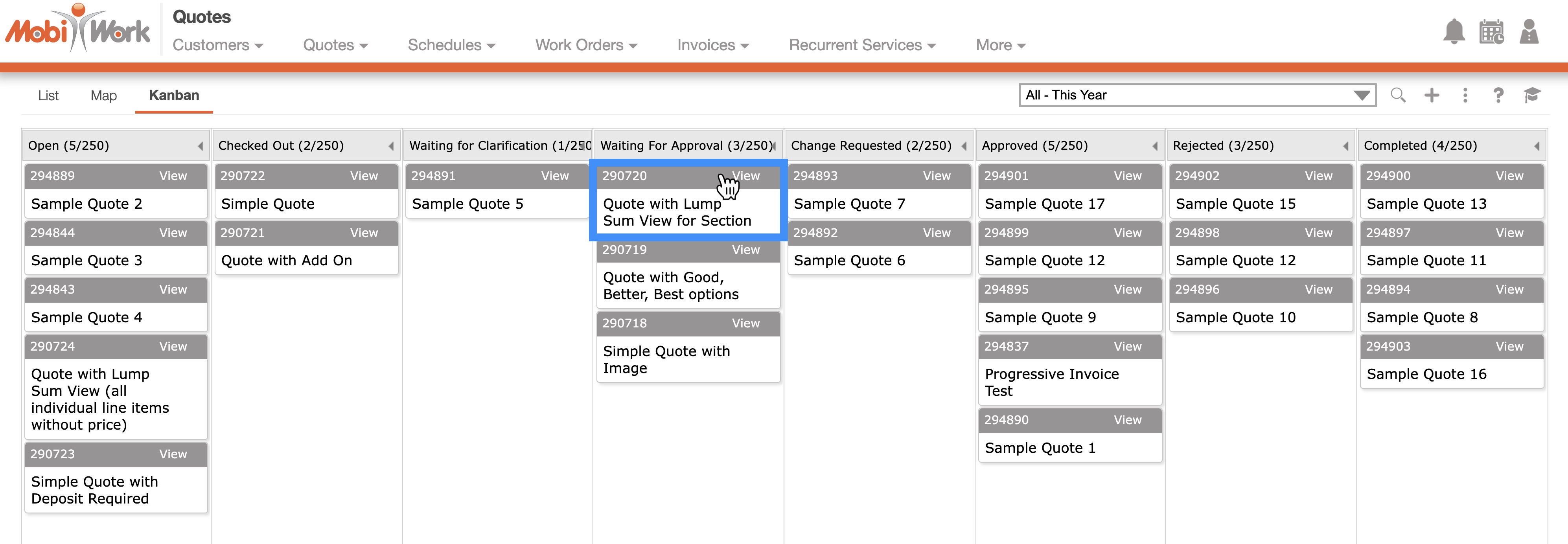Collapse the Open column
Viewport: 1568px width, 544px height.
click(x=200, y=146)
